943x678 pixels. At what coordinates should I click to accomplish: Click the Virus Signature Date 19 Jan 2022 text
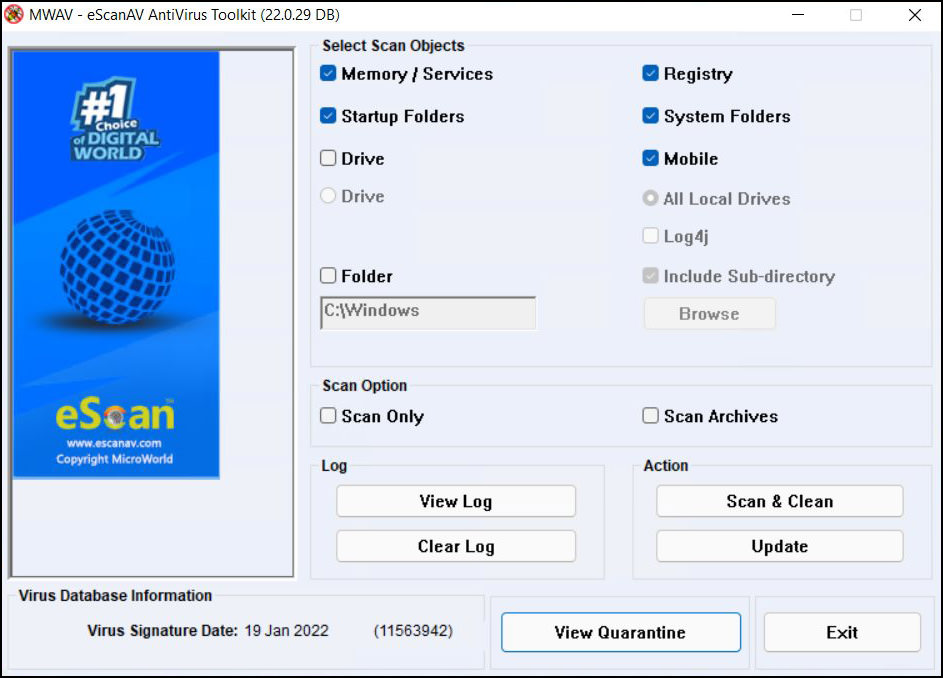click(x=208, y=630)
